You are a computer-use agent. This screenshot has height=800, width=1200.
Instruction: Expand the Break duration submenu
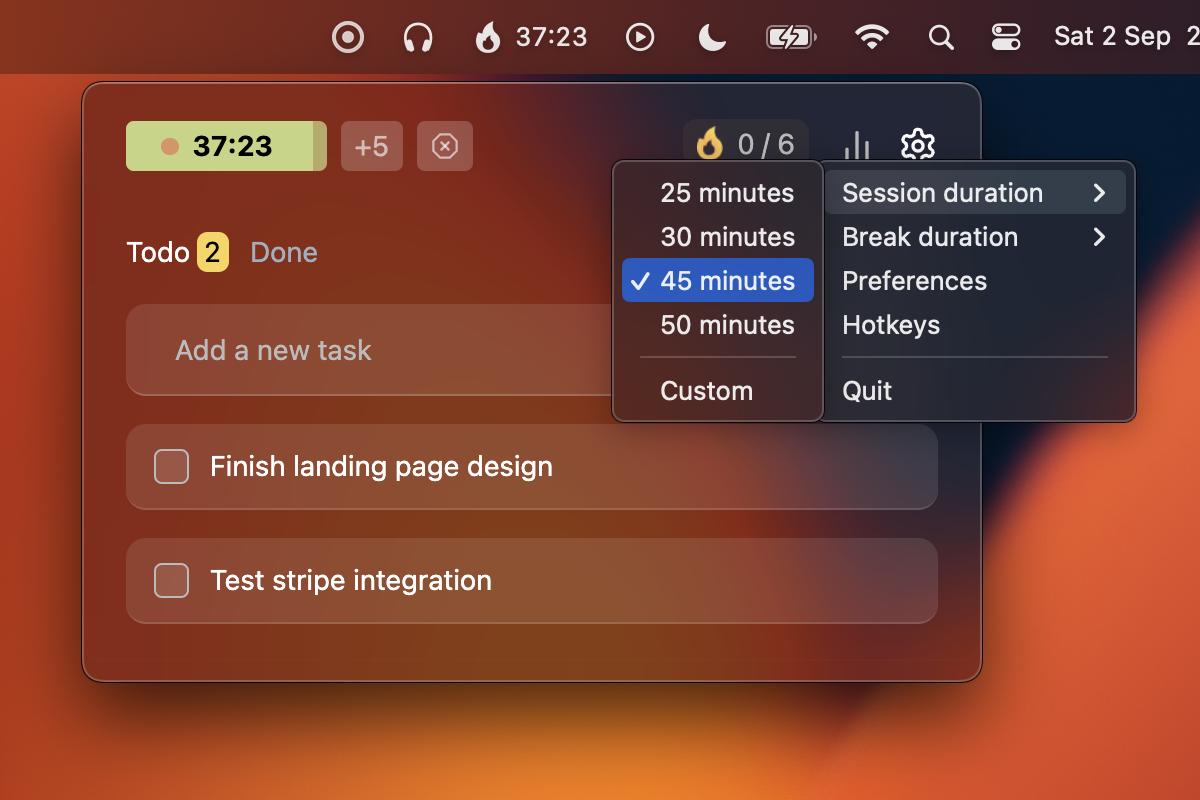[932, 237]
